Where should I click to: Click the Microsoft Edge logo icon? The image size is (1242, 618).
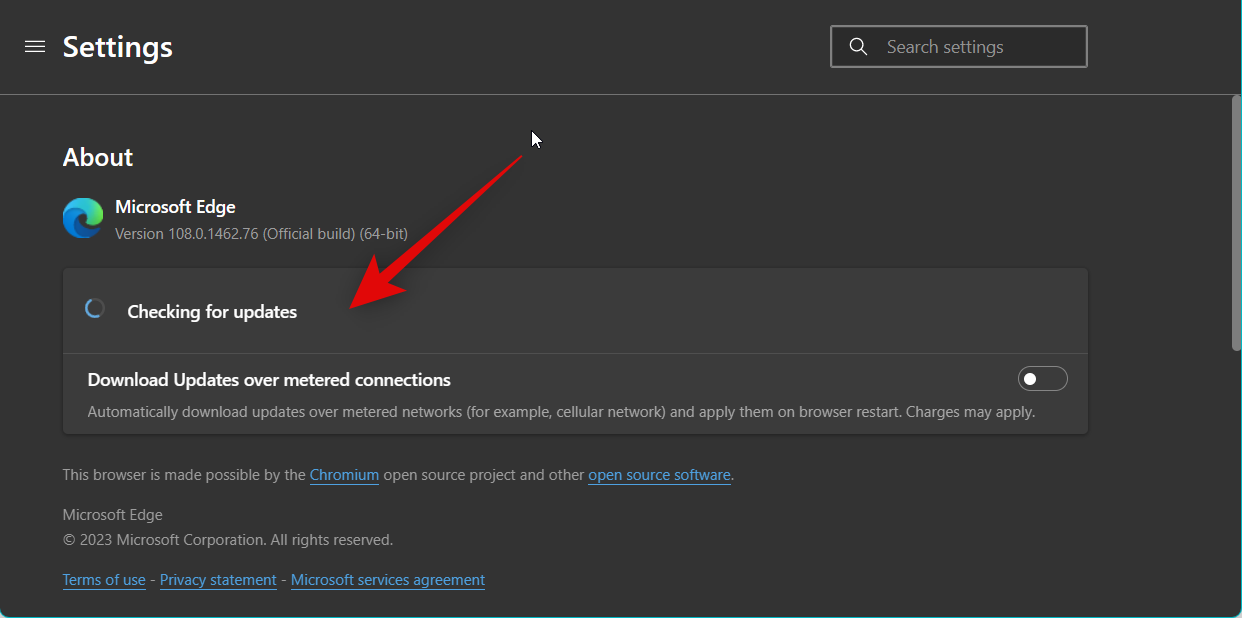(82, 217)
